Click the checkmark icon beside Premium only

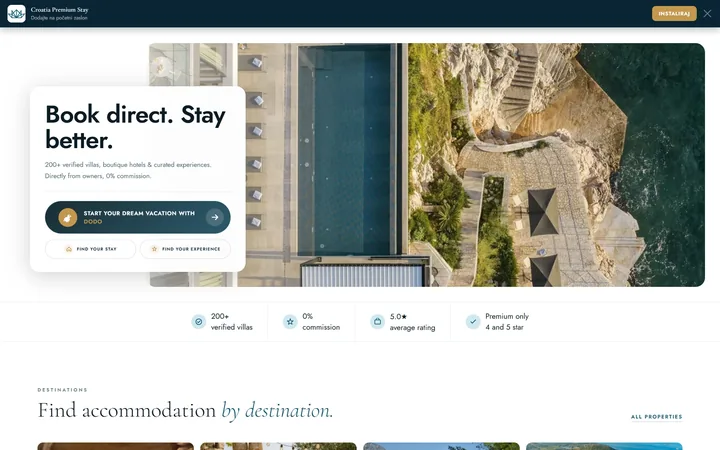pyautogui.click(x=473, y=322)
